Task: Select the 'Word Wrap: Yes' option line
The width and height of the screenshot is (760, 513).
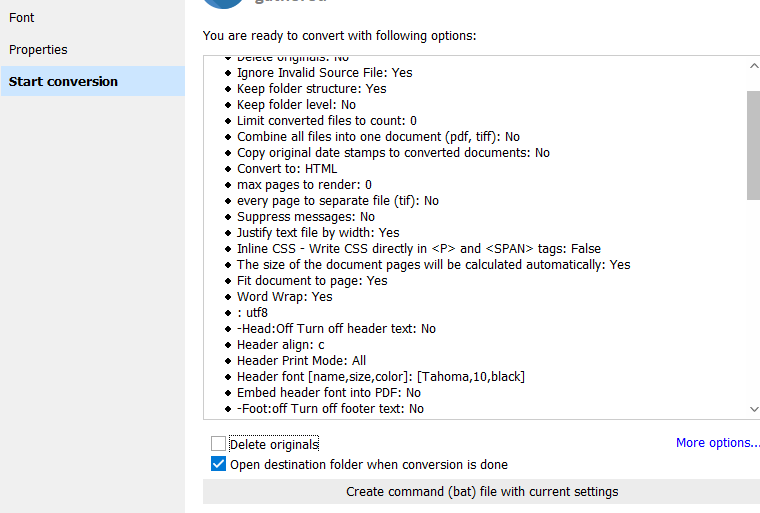Action: pyautogui.click(x=284, y=296)
